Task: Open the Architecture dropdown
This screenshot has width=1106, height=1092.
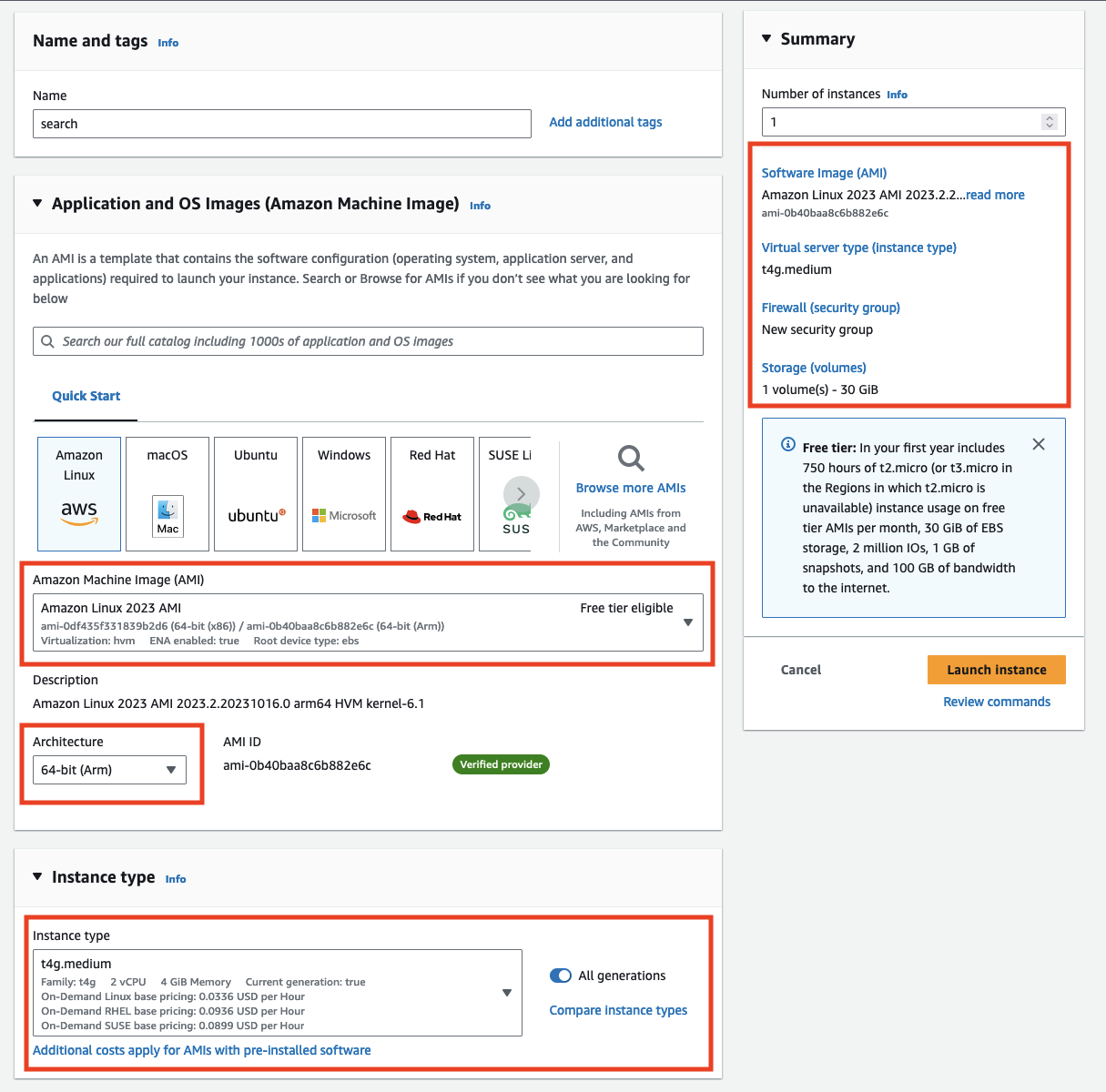Action: [109, 770]
